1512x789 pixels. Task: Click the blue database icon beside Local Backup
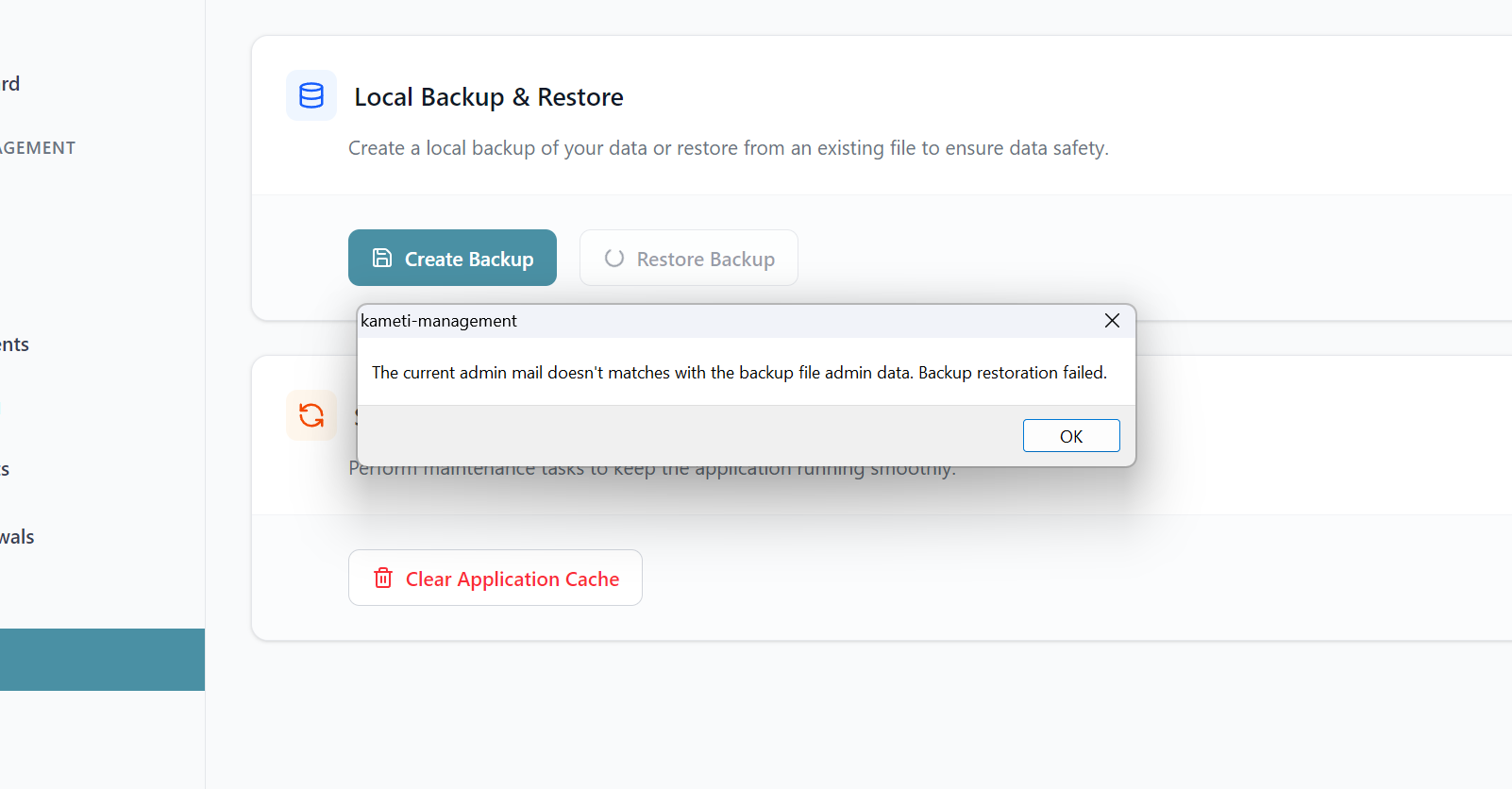pos(311,95)
